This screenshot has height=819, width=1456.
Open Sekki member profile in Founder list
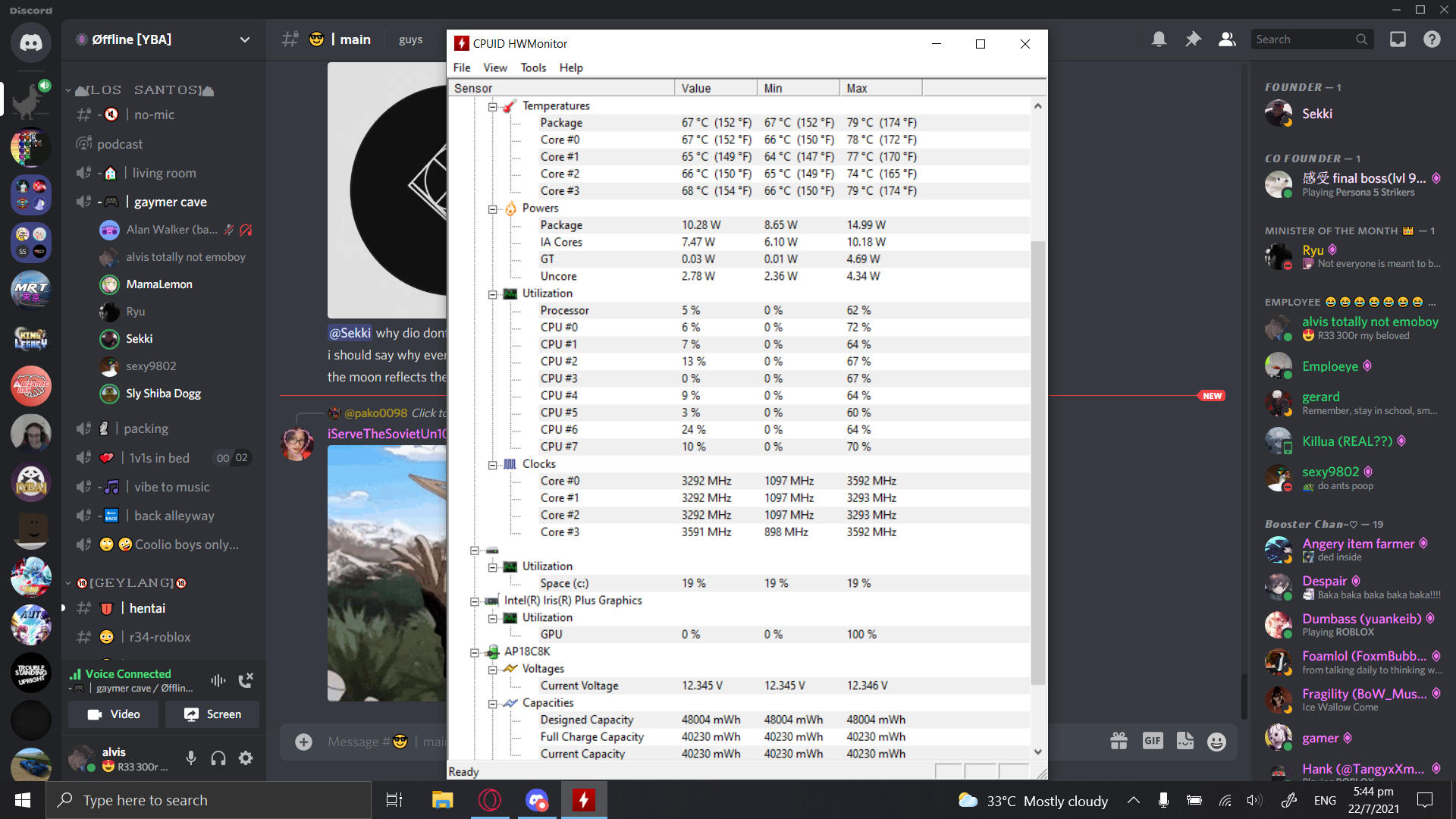pos(1351,114)
